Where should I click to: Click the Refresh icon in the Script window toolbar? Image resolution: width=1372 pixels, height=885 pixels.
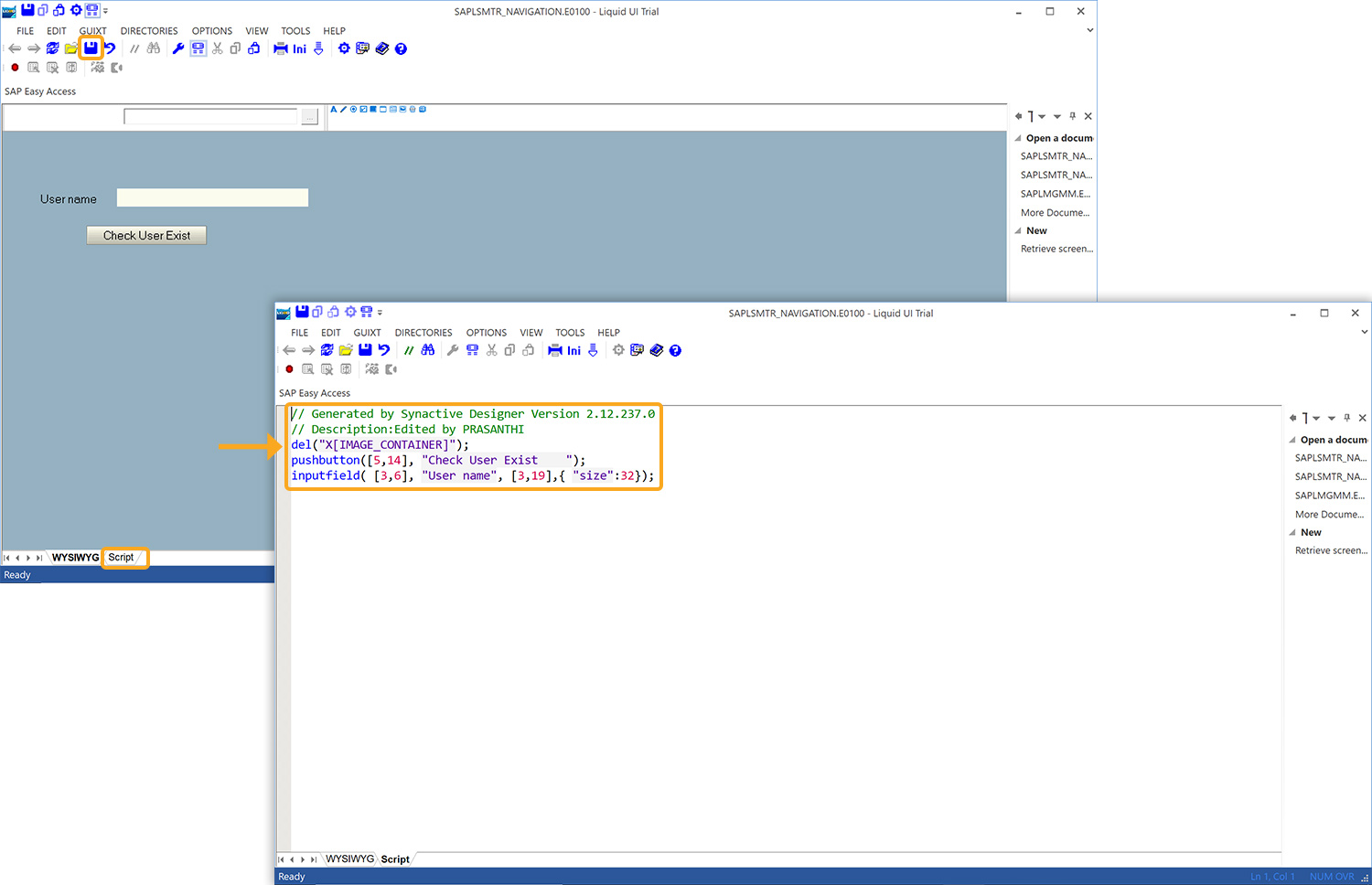(x=327, y=350)
